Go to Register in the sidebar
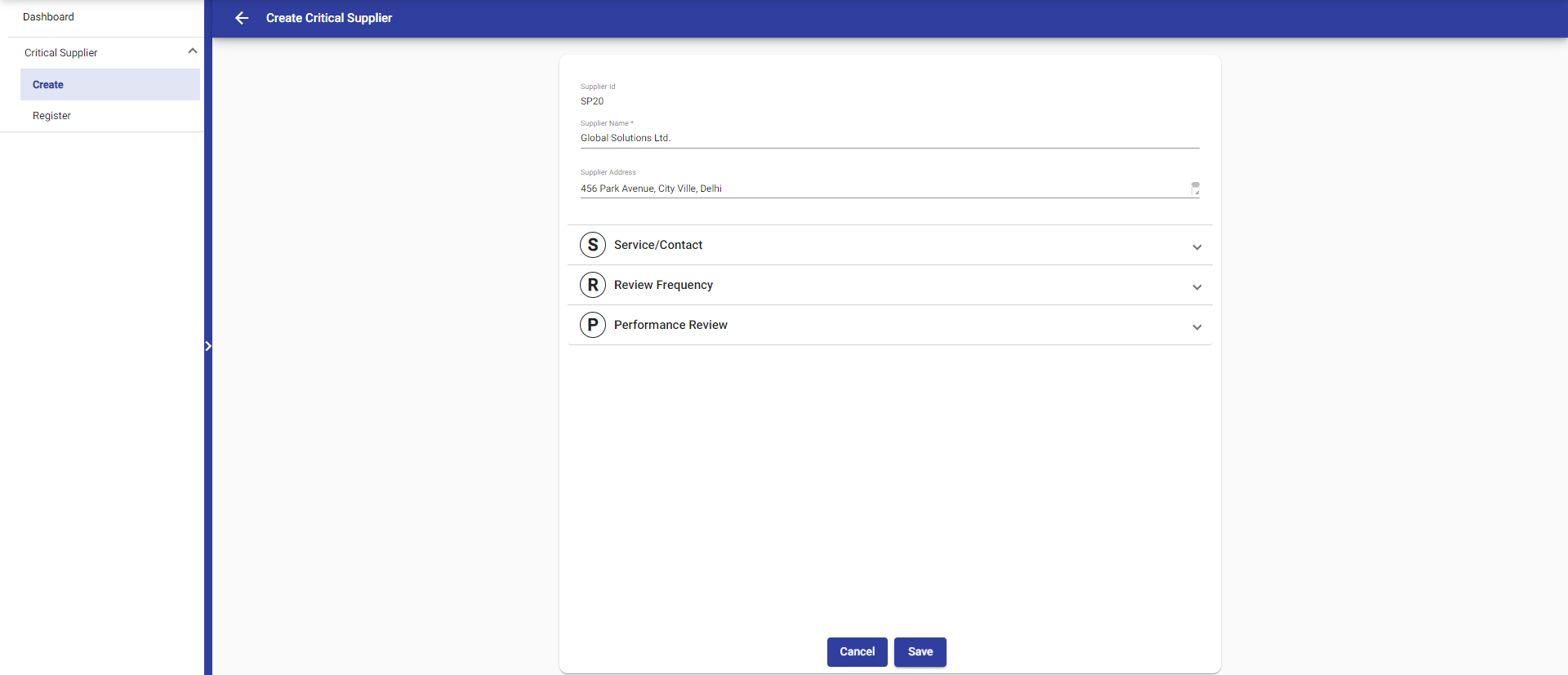This screenshot has width=1568, height=675. pyautogui.click(x=51, y=116)
